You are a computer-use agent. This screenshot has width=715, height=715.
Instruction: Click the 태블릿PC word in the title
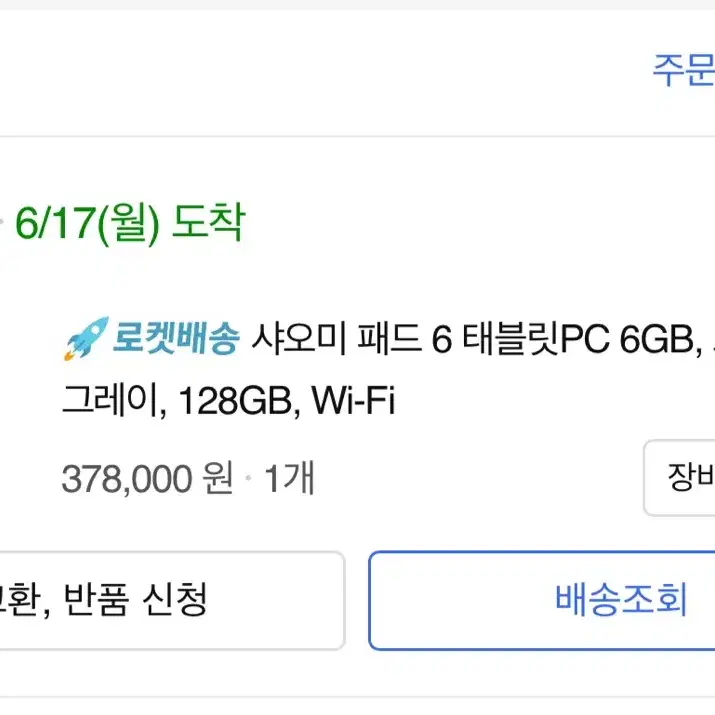535,340
